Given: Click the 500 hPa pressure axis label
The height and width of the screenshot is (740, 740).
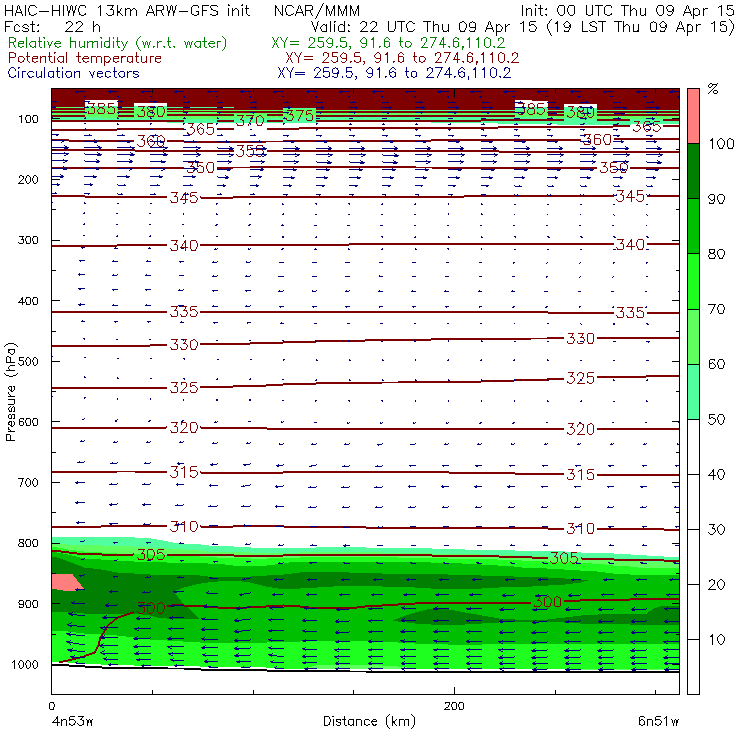Looking at the screenshot, I should (28, 361).
